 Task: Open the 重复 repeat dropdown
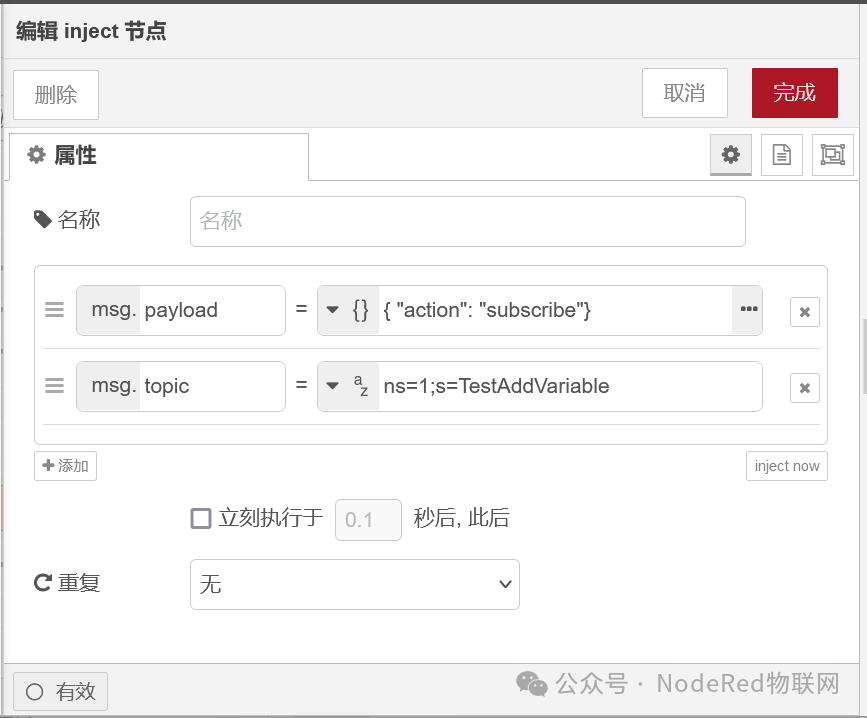(x=354, y=584)
